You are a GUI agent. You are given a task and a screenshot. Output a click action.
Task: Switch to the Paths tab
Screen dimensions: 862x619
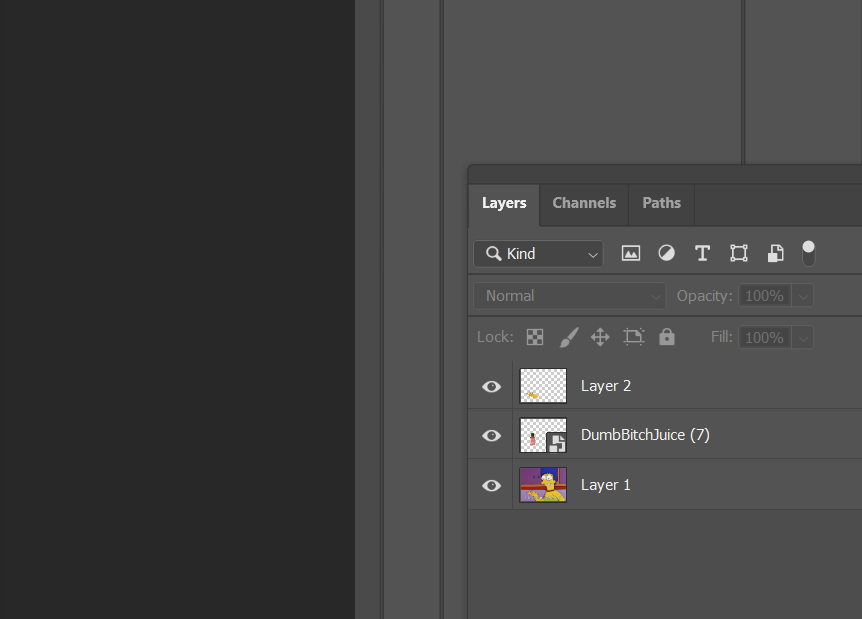[x=661, y=203]
